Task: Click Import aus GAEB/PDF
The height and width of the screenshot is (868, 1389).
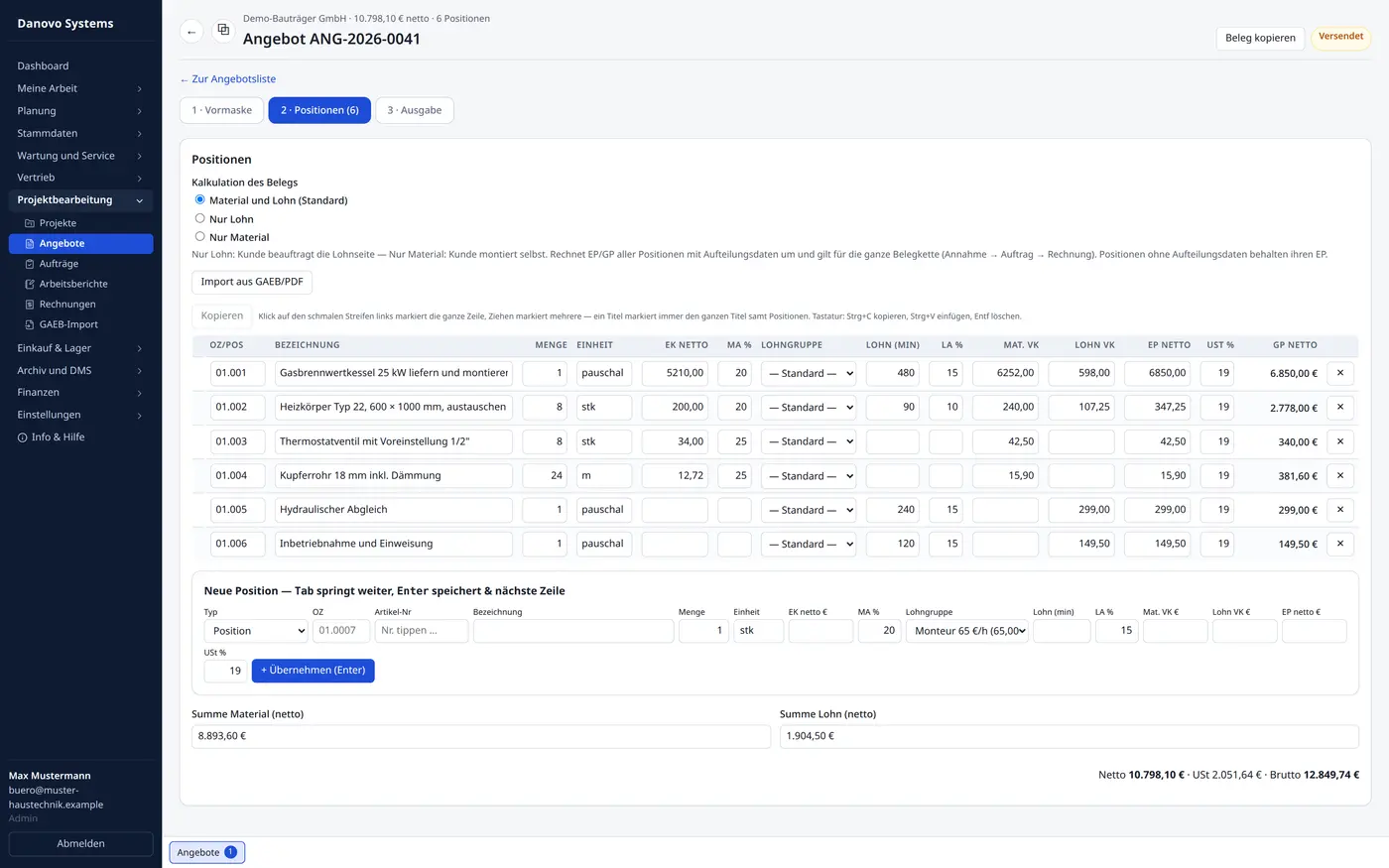Action: tap(252, 282)
